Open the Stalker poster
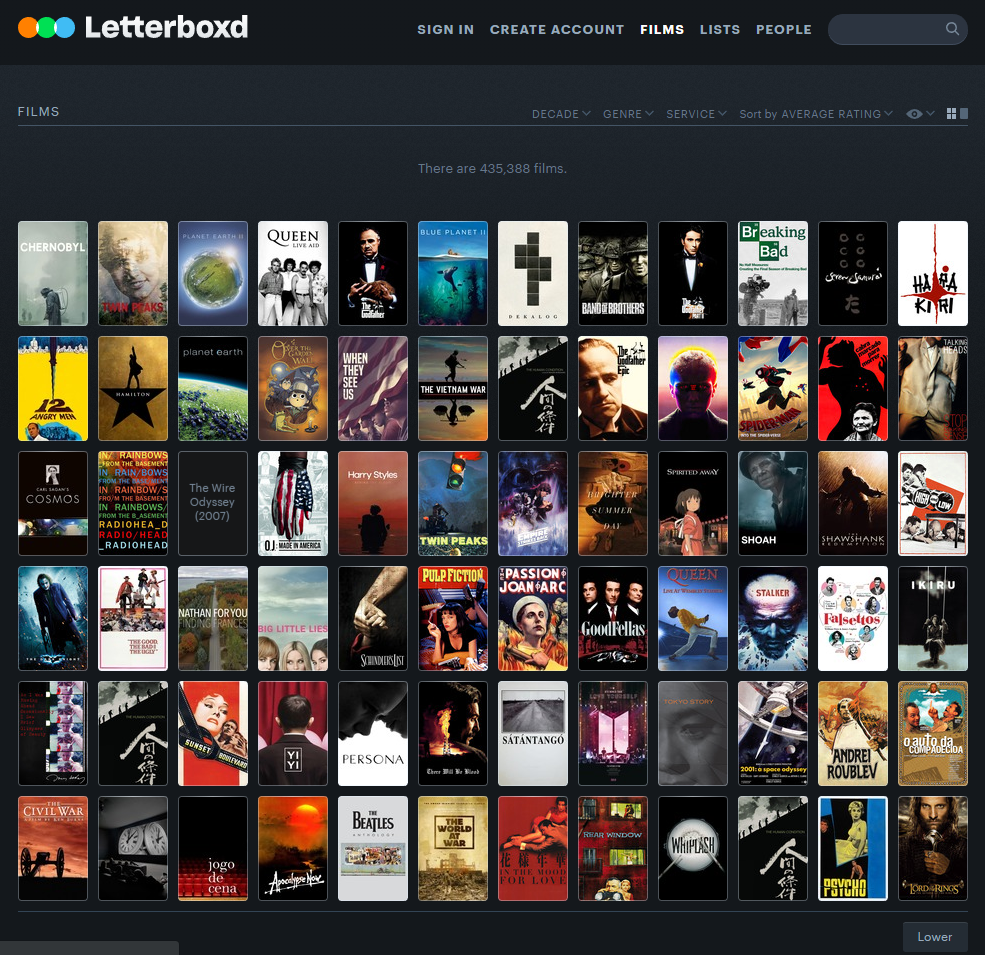Image resolution: width=985 pixels, height=955 pixels. tap(773, 618)
